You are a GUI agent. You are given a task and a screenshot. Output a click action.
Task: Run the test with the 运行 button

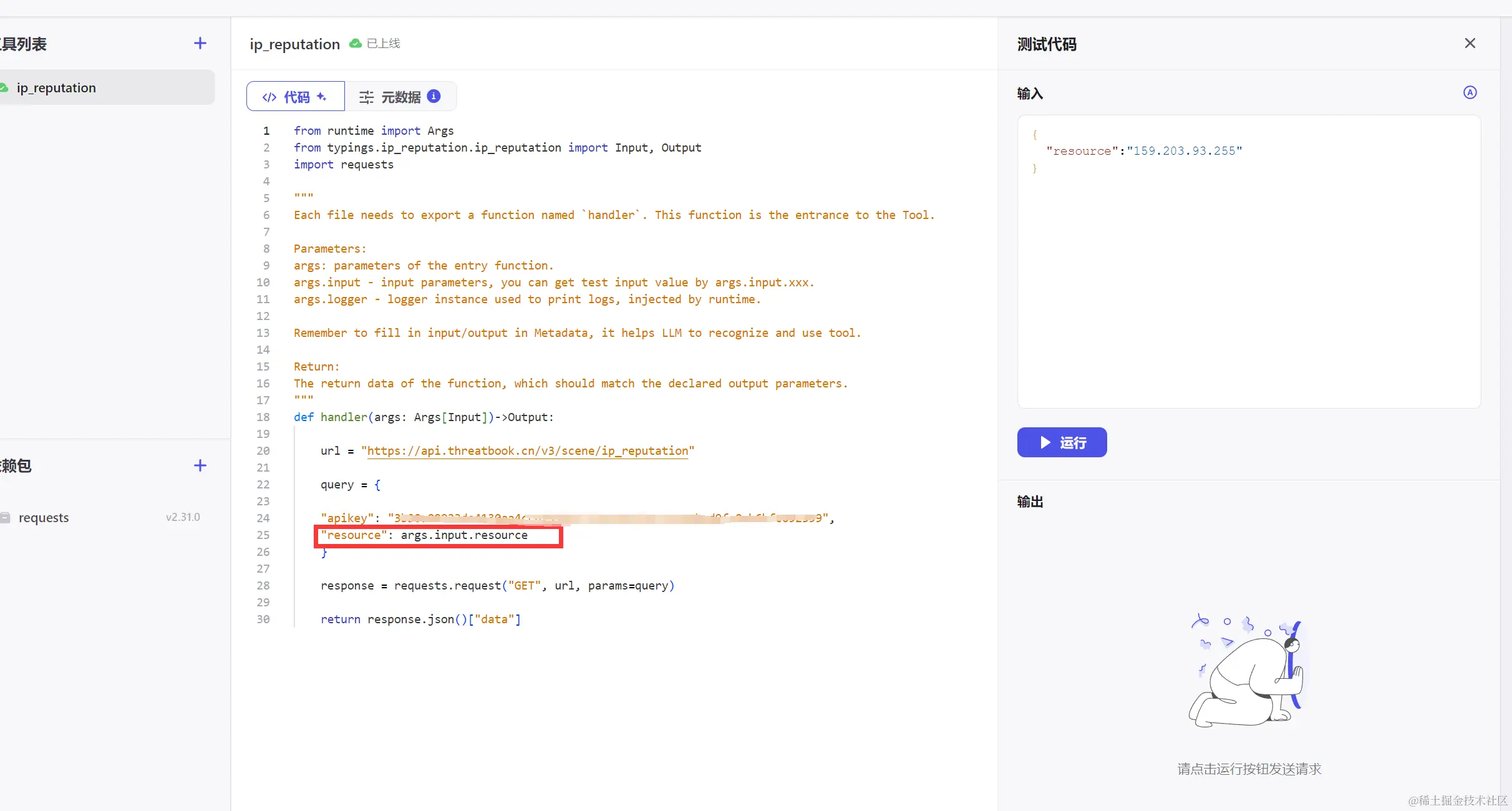1062,442
